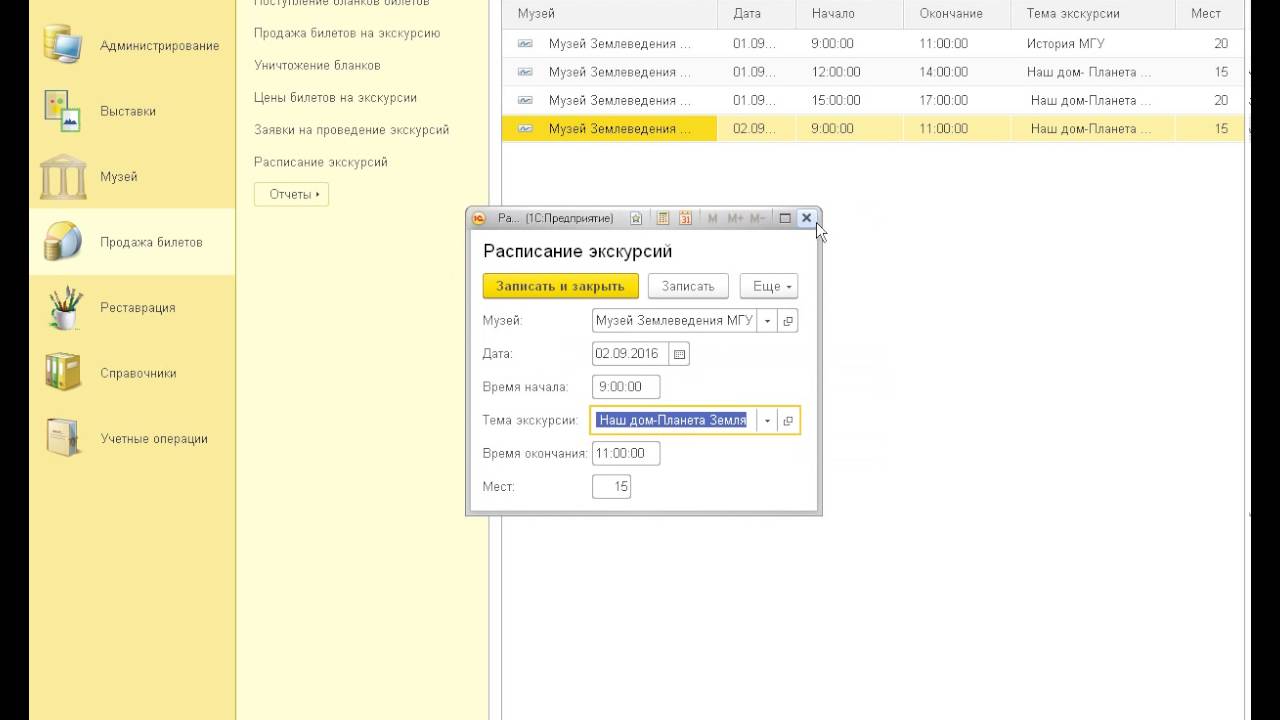1280x720 pixels.
Task: Click the favorites star icon in dialog titlebar
Action: (636, 218)
